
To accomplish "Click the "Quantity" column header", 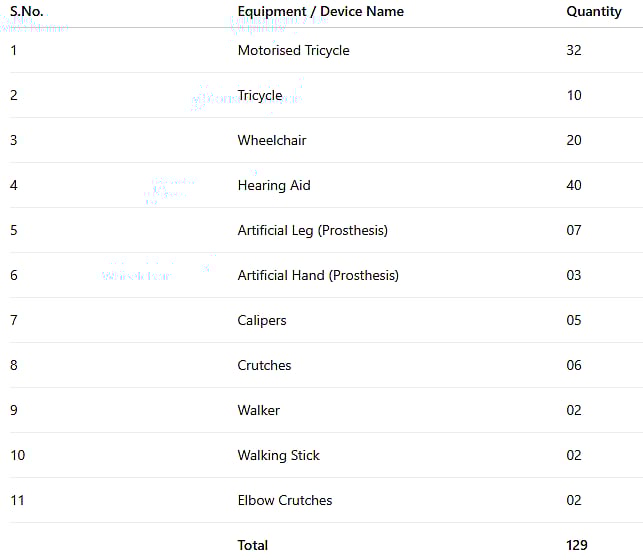I will [593, 11].
